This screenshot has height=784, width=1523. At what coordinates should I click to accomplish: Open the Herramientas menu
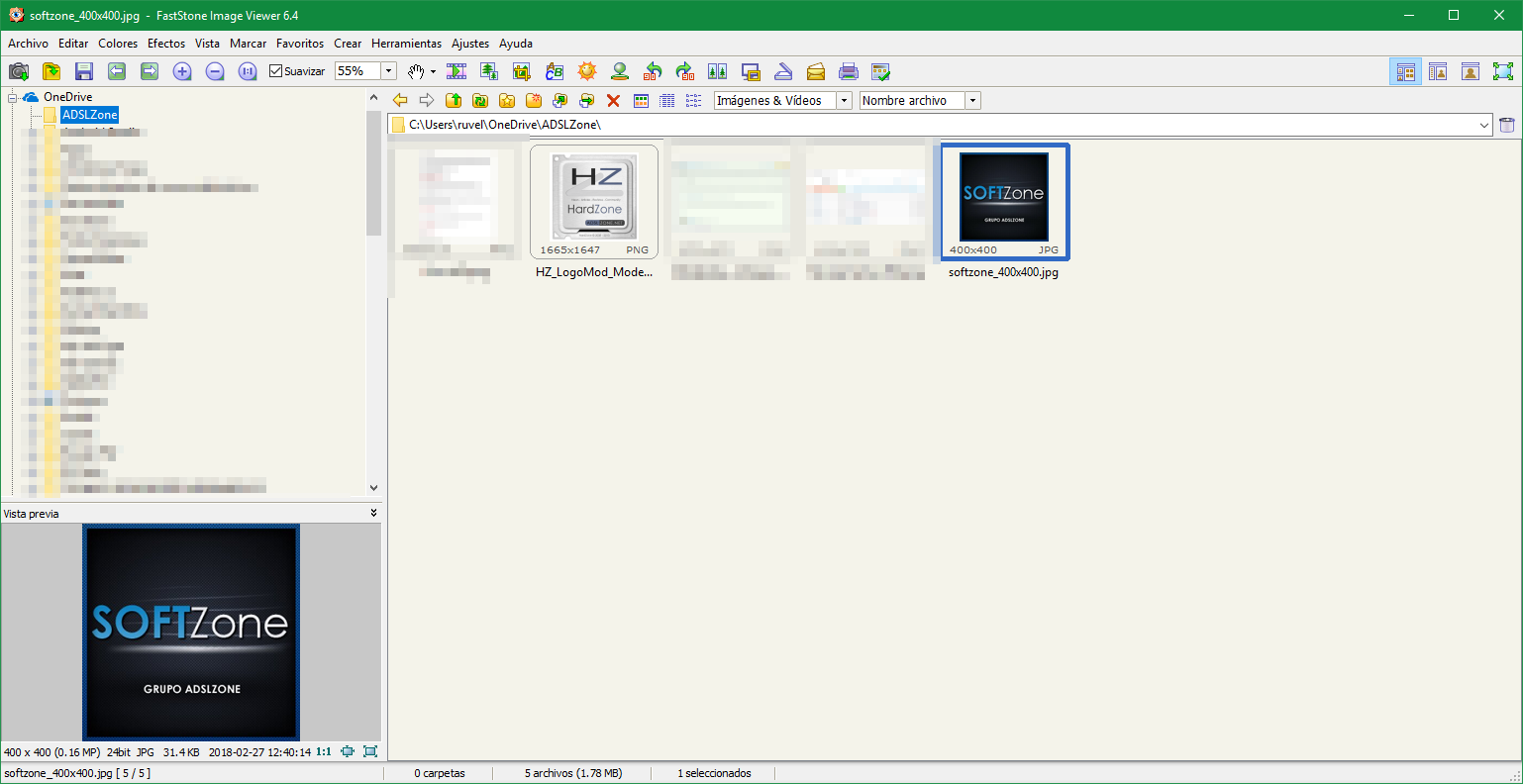[x=406, y=44]
